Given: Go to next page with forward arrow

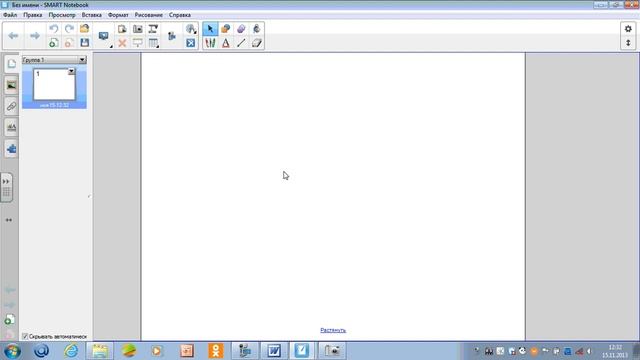Looking at the screenshot, I should [x=35, y=36].
